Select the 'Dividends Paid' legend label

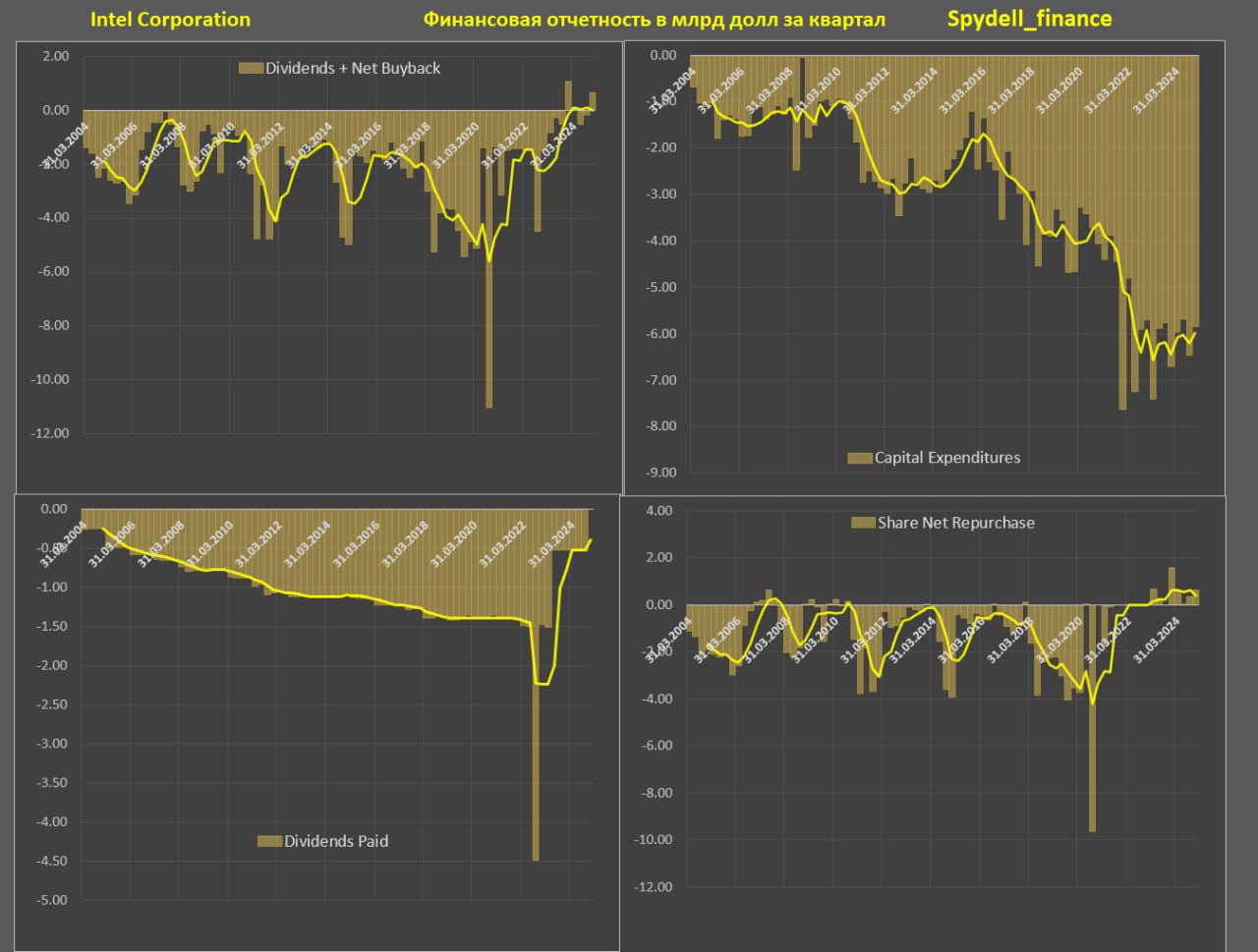336,841
